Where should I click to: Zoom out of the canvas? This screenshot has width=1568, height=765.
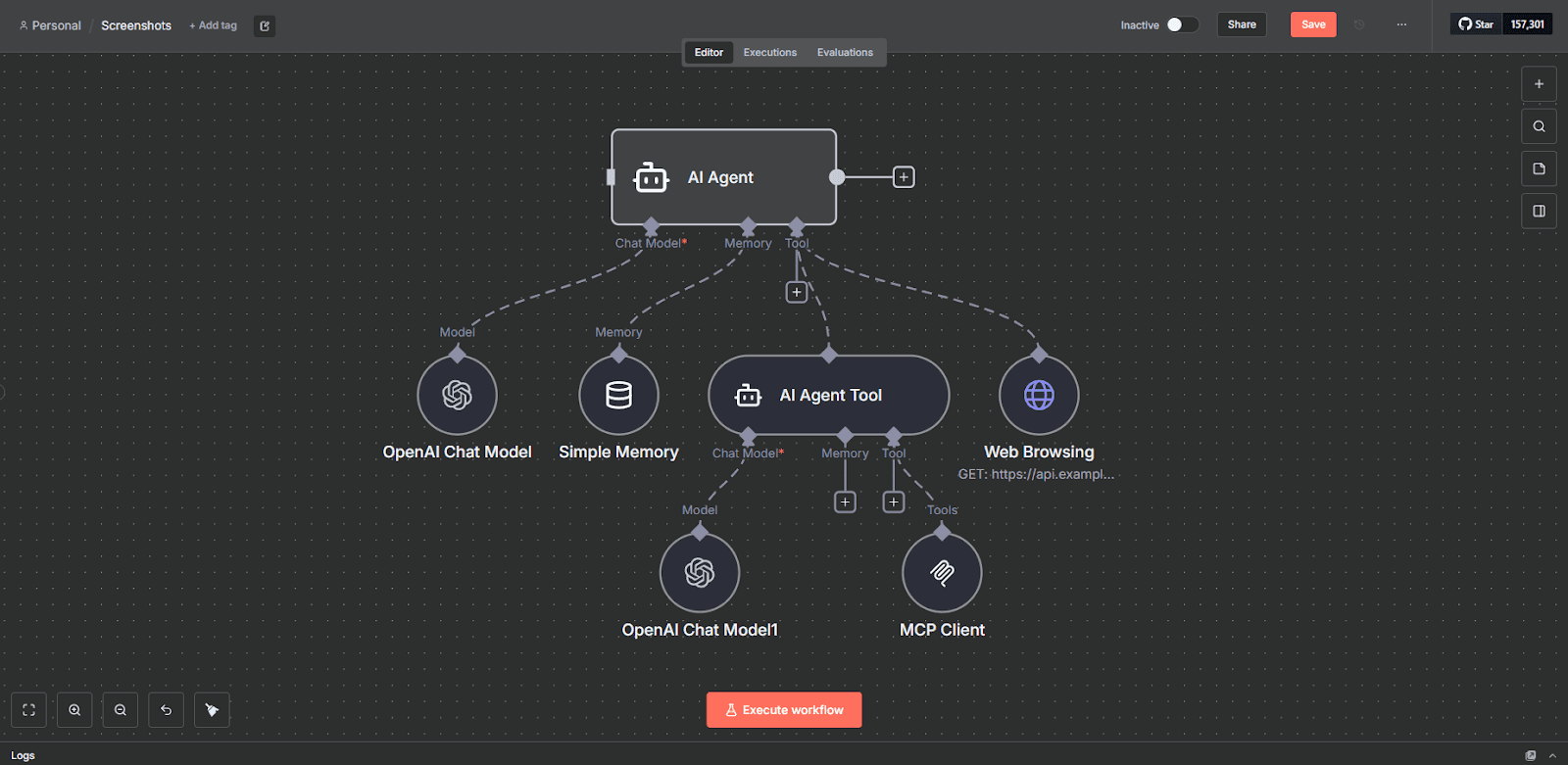[121, 710]
